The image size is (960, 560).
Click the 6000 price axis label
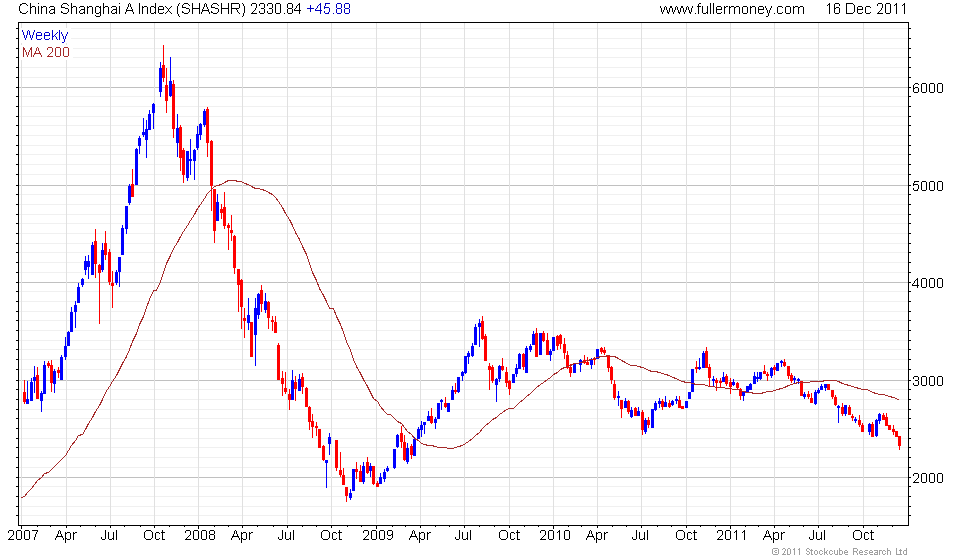pyautogui.click(x=928, y=88)
